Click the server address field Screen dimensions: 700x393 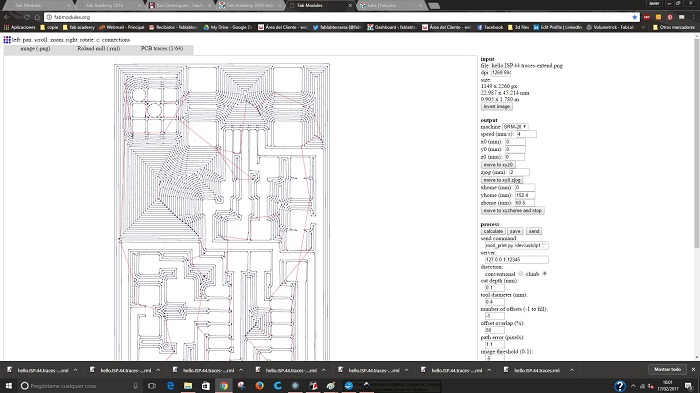517,259
